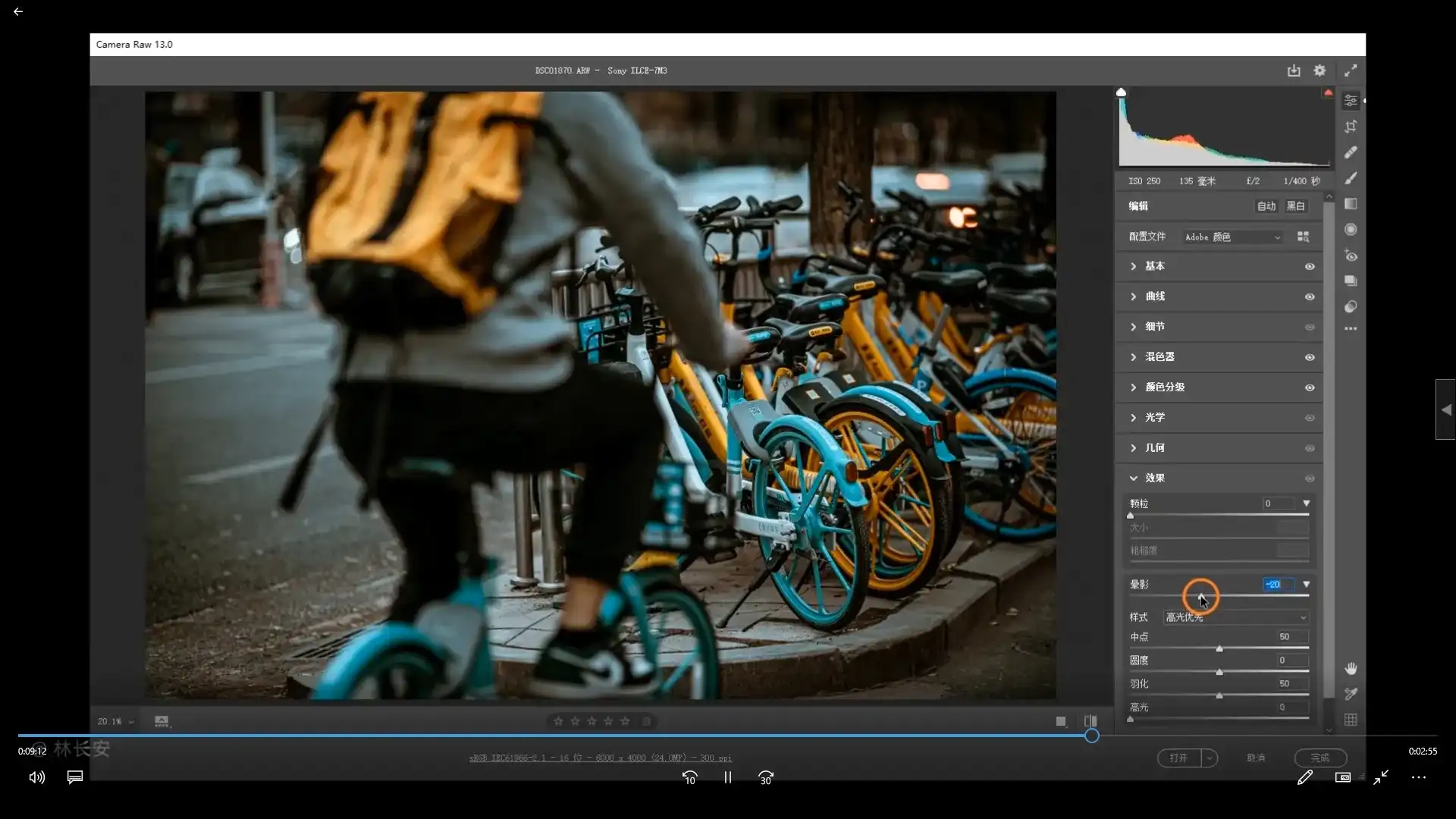
Task: Click the 自动 auto button
Action: [x=1266, y=206]
